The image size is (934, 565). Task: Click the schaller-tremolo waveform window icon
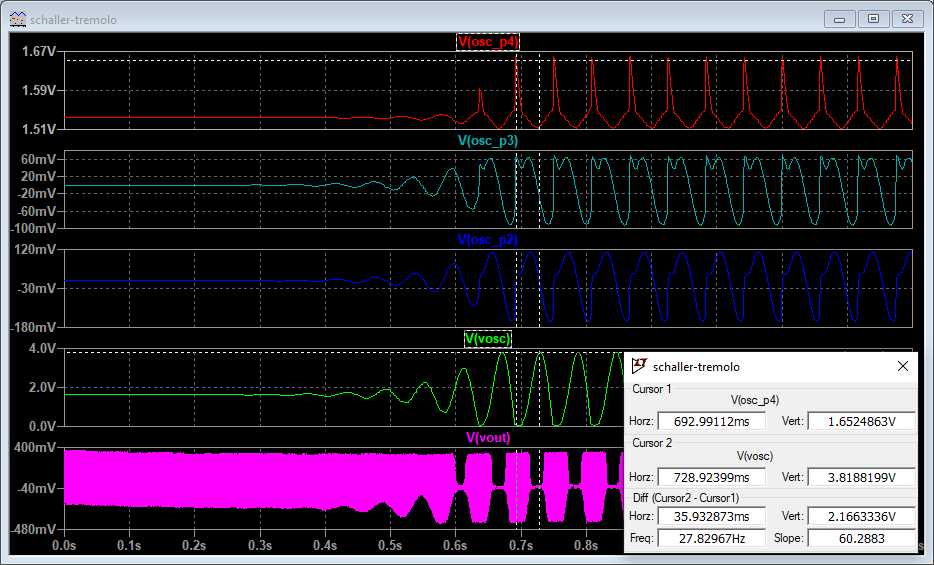click(18, 18)
